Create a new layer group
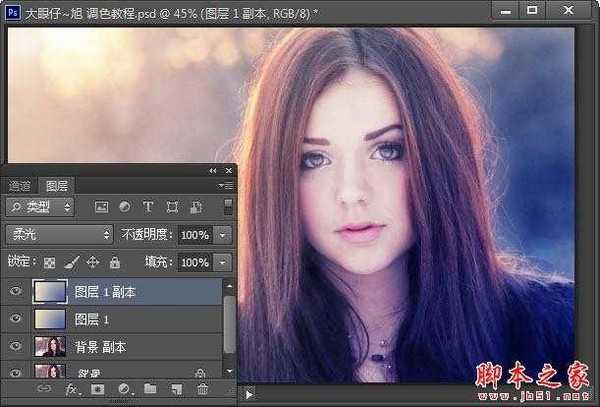The width and height of the screenshot is (600, 407). pos(150,388)
